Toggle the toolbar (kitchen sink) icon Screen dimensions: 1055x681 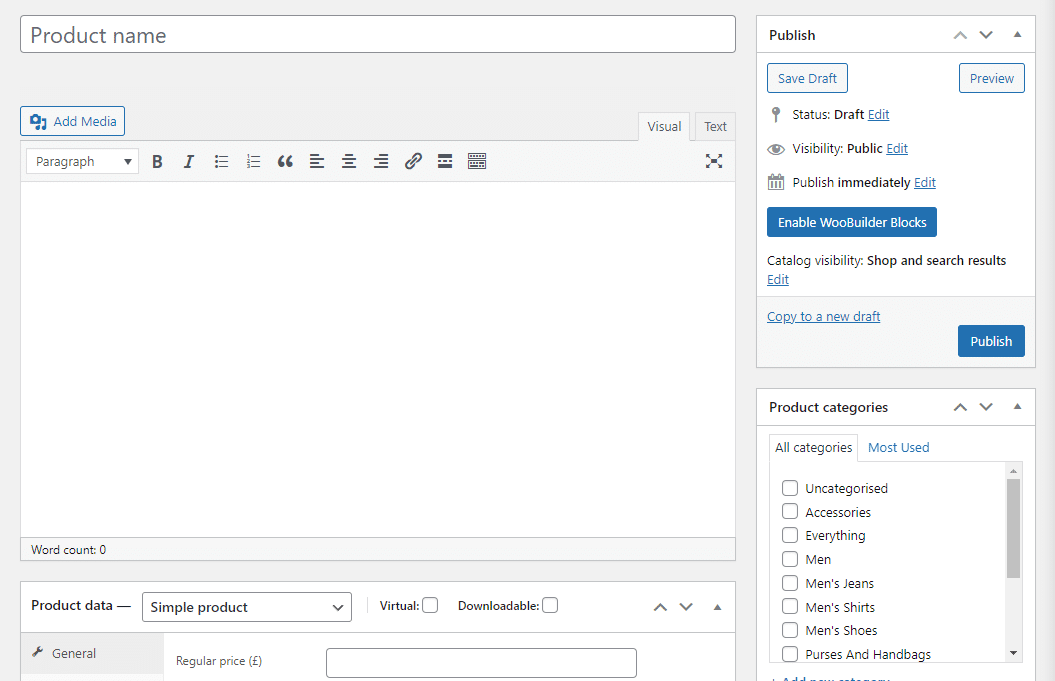tap(477, 162)
